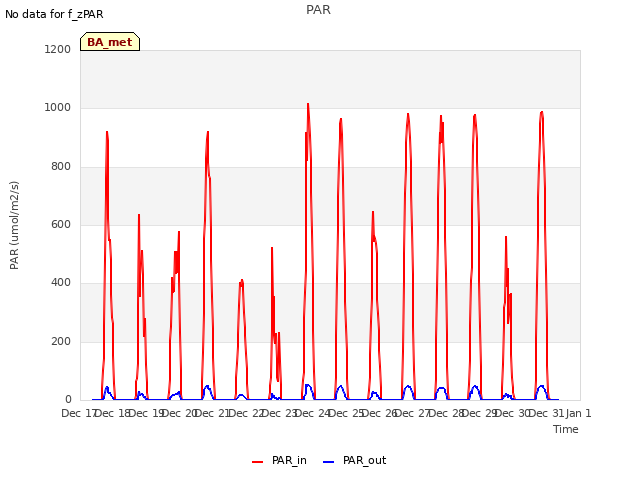Click the Jan 1 x-axis tick label
Image resolution: width=640 pixels, height=480 pixels.
(x=578, y=413)
